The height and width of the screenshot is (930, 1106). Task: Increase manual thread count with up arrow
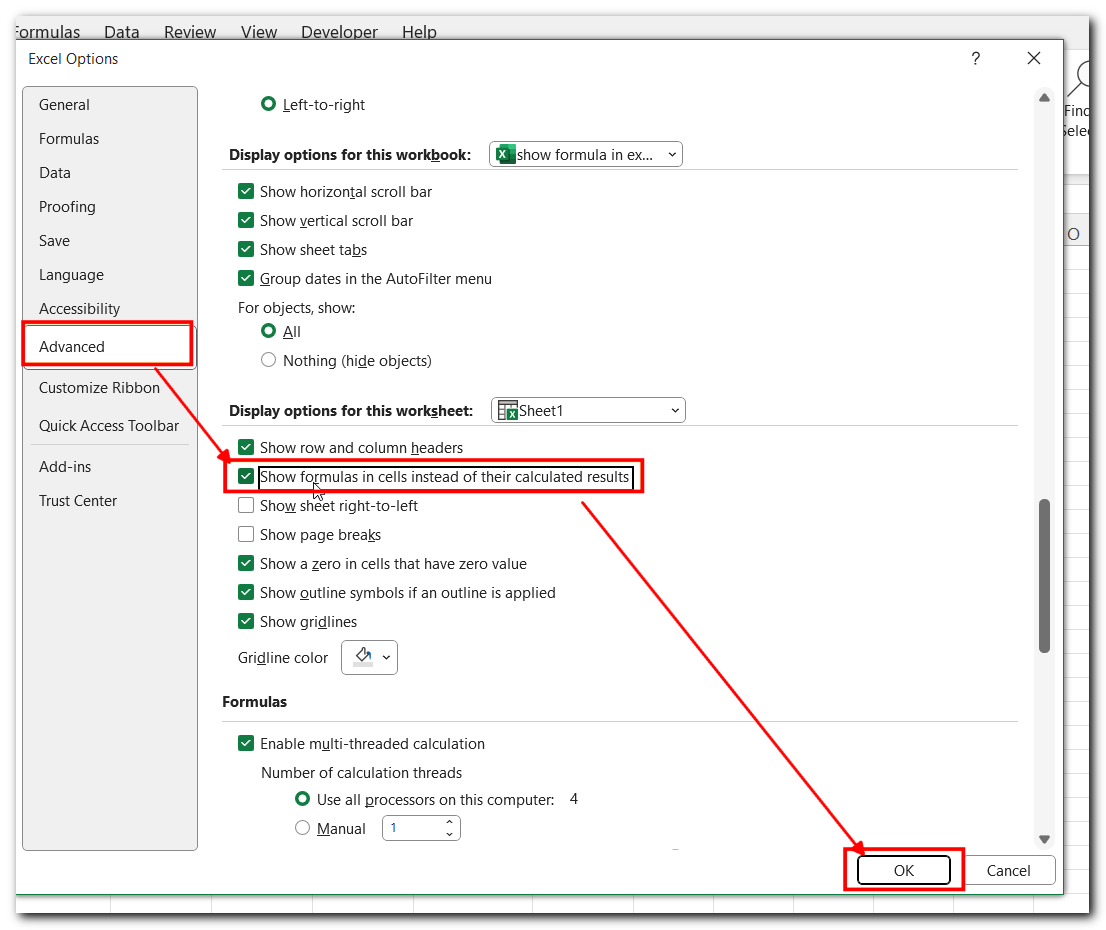coord(449,822)
